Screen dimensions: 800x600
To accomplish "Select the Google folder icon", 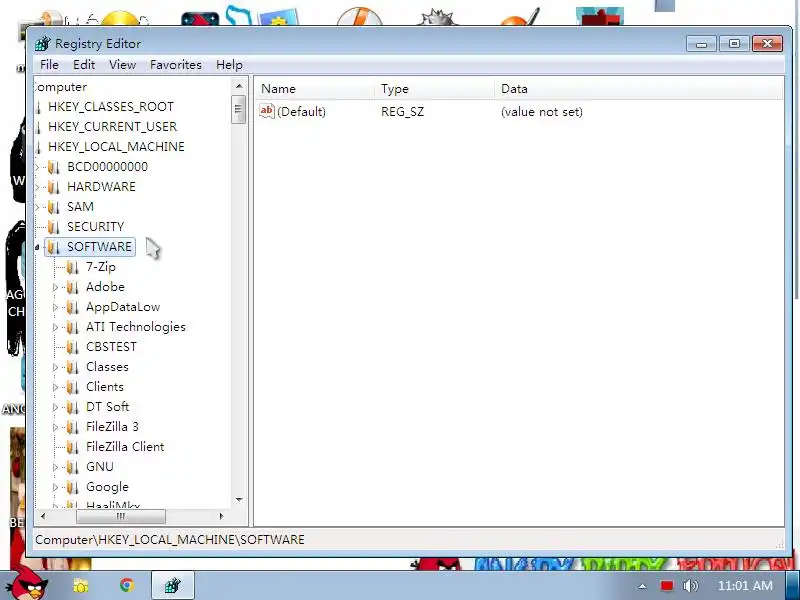I will (x=72, y=487).
